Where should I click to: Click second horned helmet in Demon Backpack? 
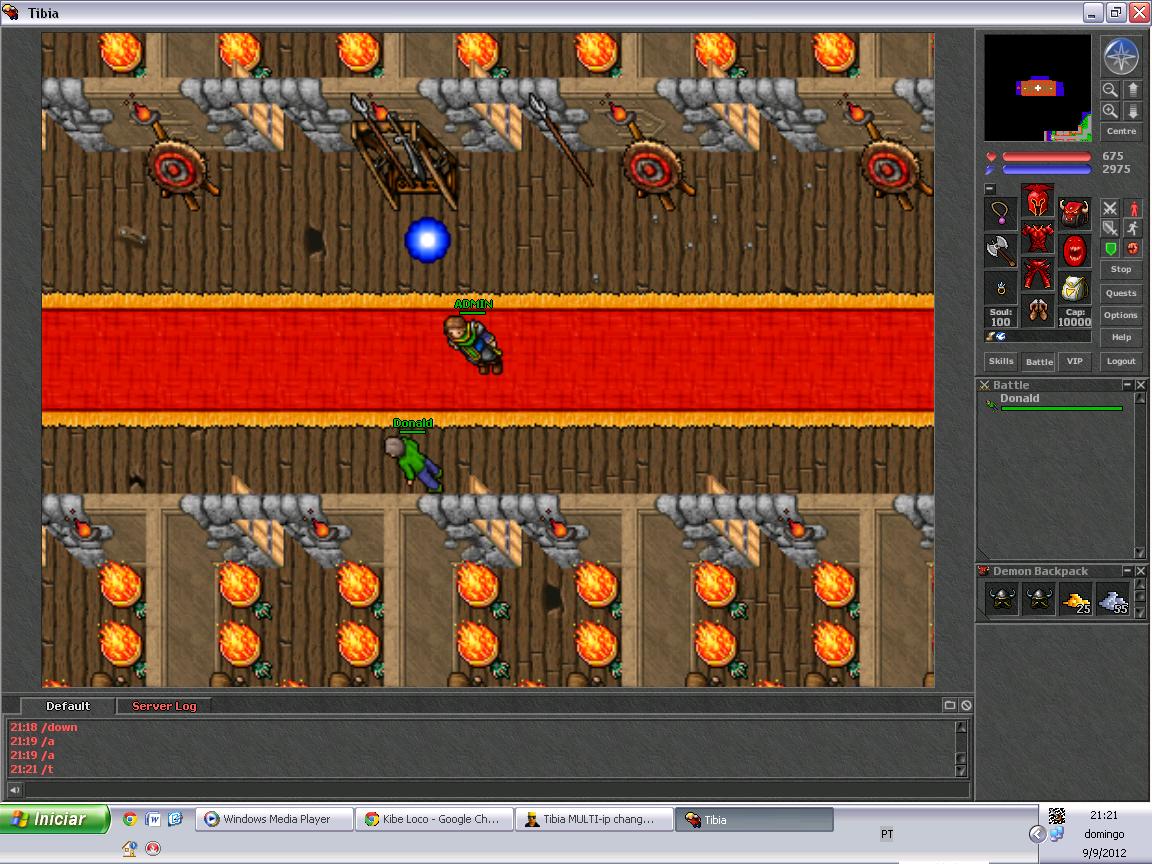tap(1039, 599)
